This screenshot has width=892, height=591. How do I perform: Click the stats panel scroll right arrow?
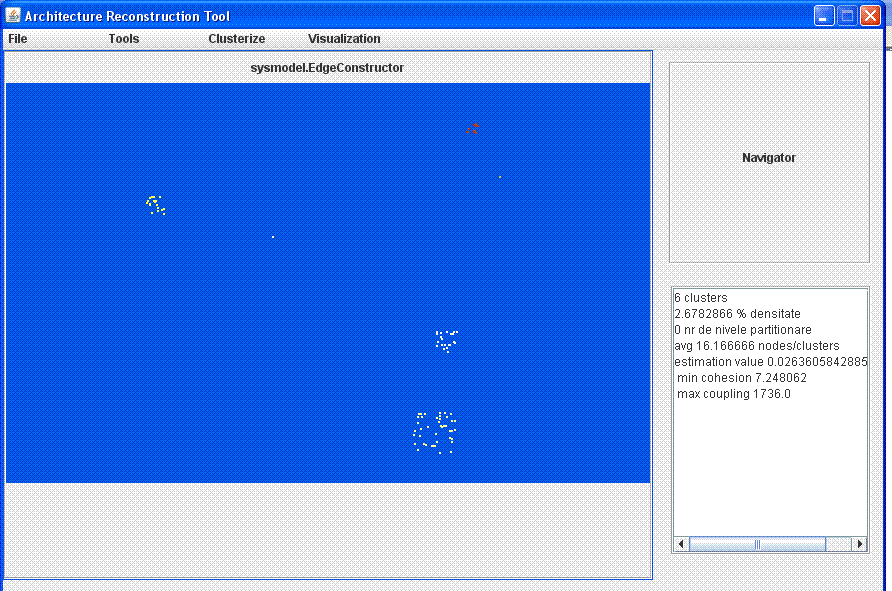tap(859, 545)
